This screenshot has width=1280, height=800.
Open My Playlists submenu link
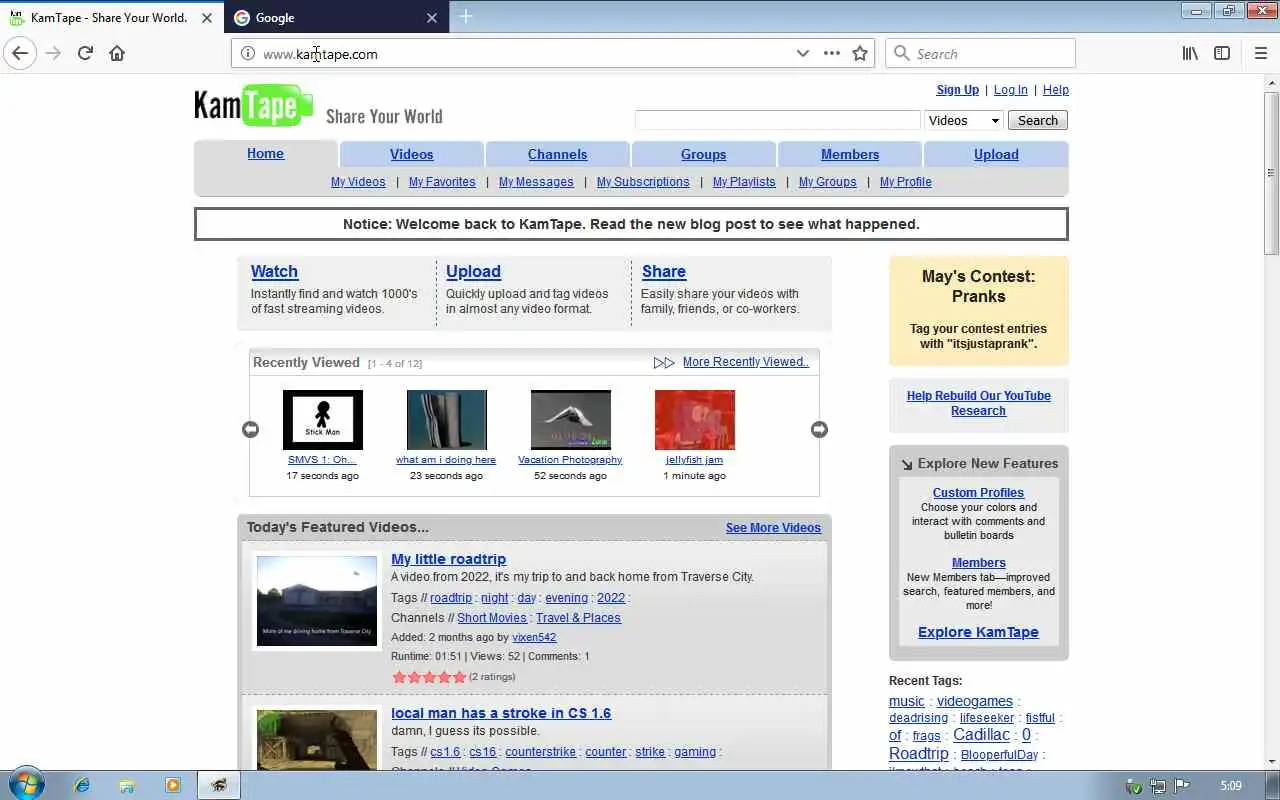[744, 181]
